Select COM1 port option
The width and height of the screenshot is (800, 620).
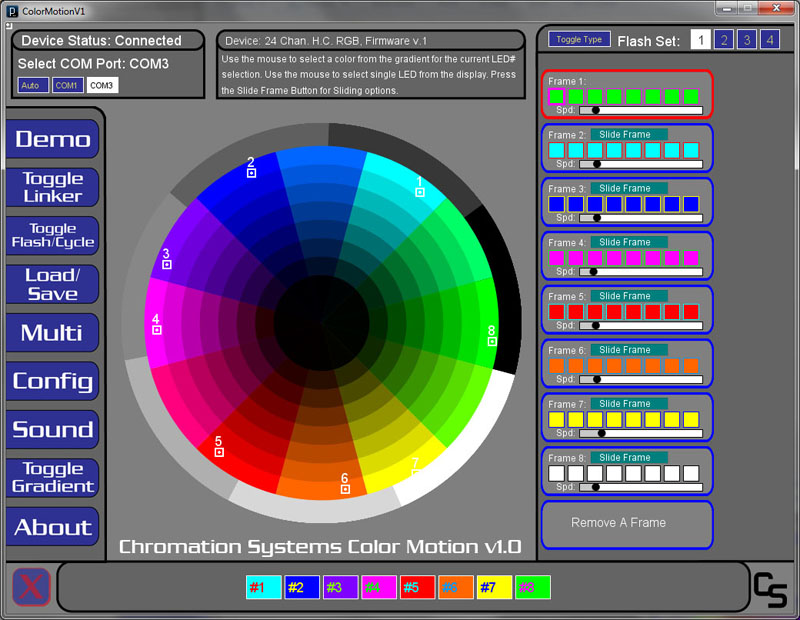click(x=67, y=85)
